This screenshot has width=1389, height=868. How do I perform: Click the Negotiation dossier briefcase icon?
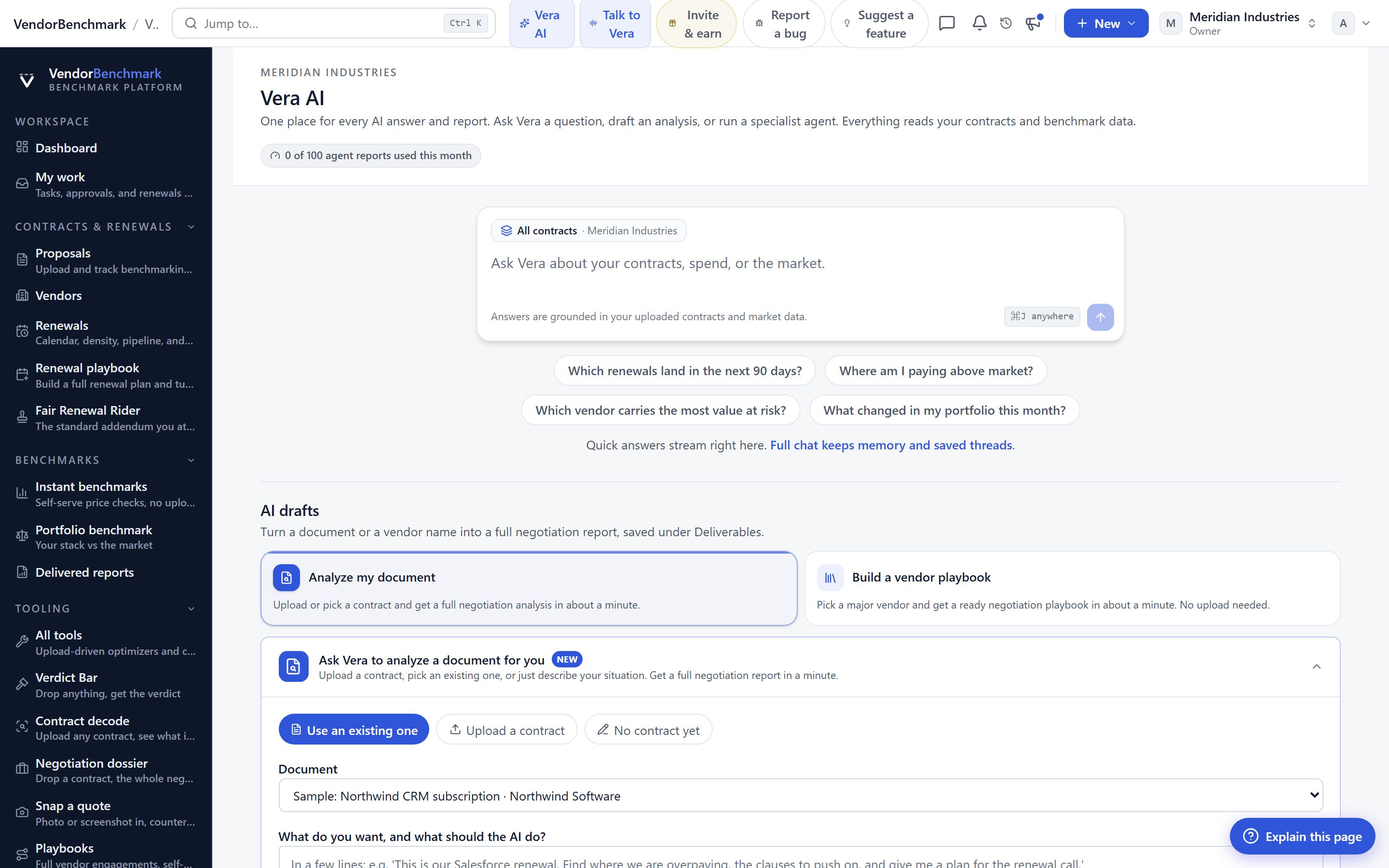pos(22,769)
